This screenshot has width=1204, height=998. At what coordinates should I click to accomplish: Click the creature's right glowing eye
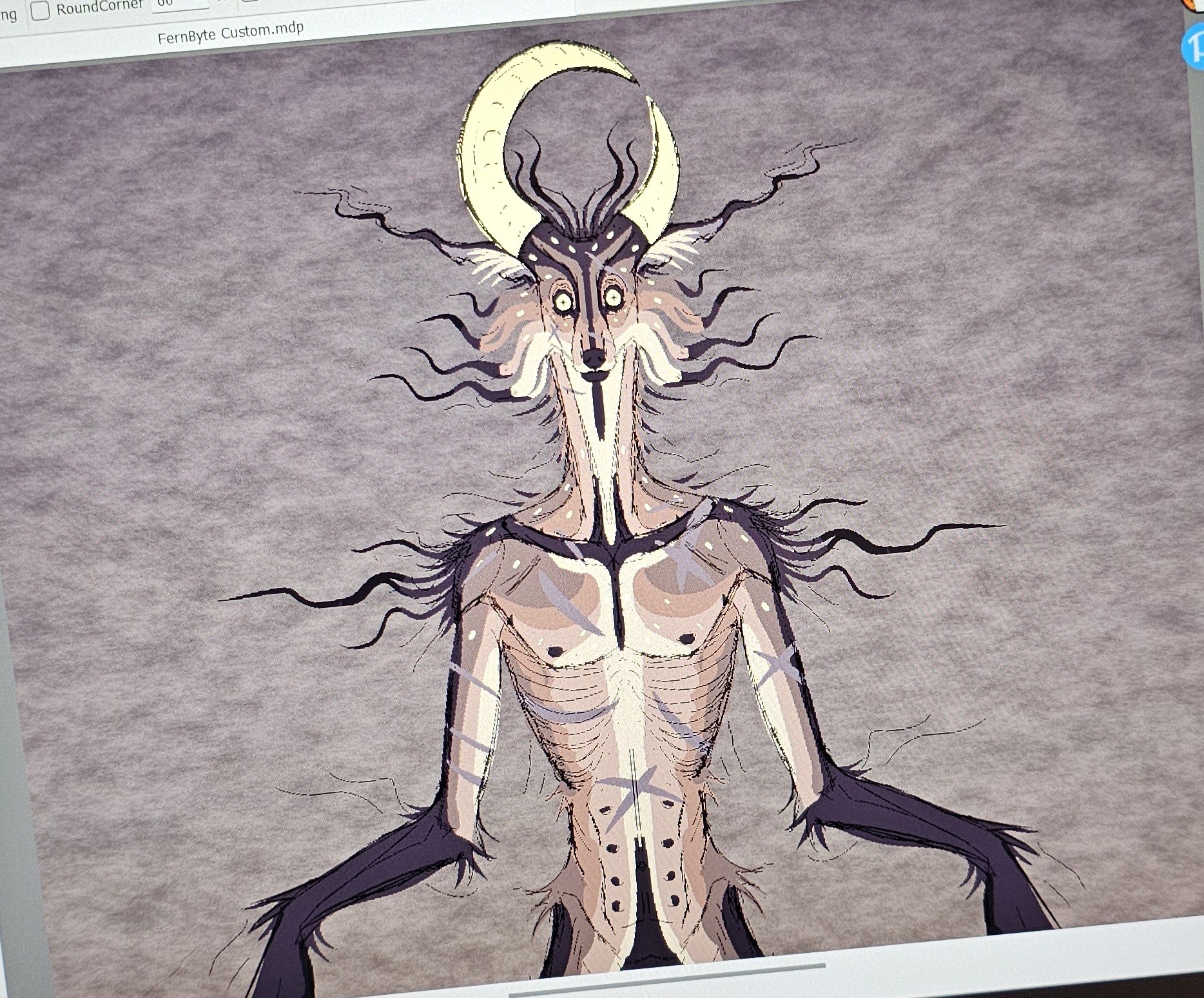[612, 296]
